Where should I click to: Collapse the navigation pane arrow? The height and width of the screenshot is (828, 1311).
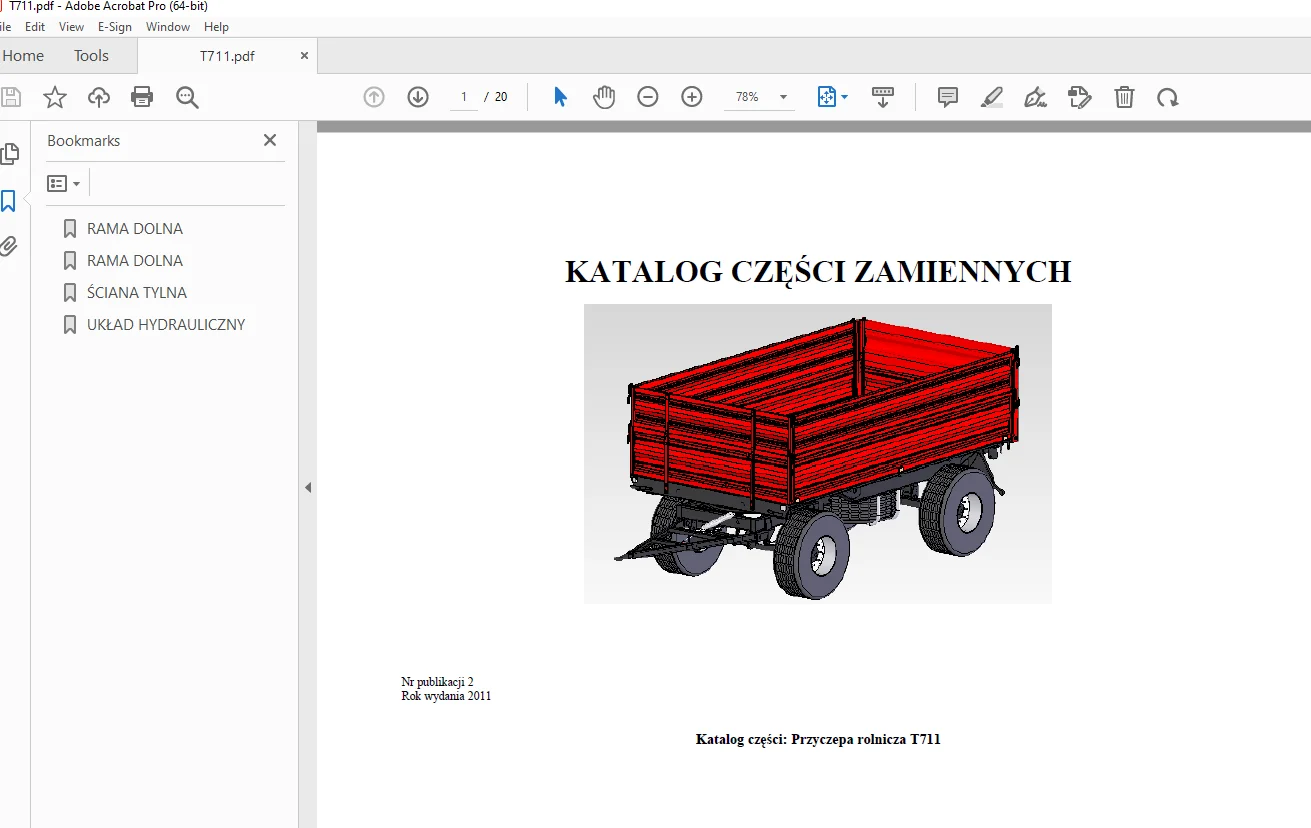click(308, 488)
